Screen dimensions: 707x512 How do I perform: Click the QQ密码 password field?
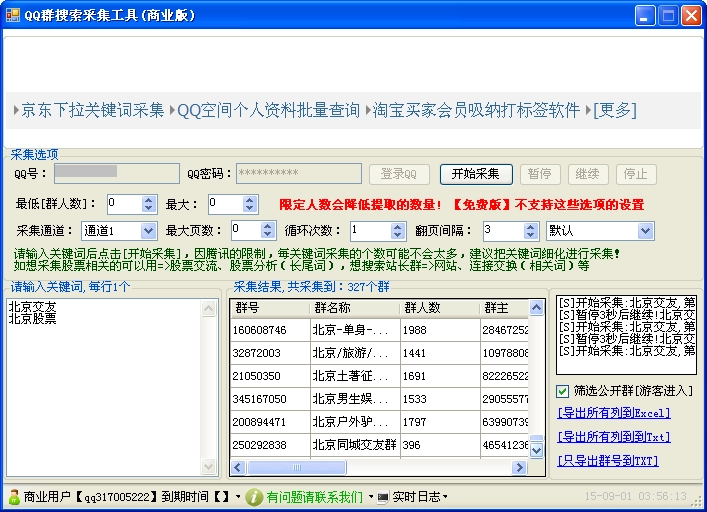(299, 174)
